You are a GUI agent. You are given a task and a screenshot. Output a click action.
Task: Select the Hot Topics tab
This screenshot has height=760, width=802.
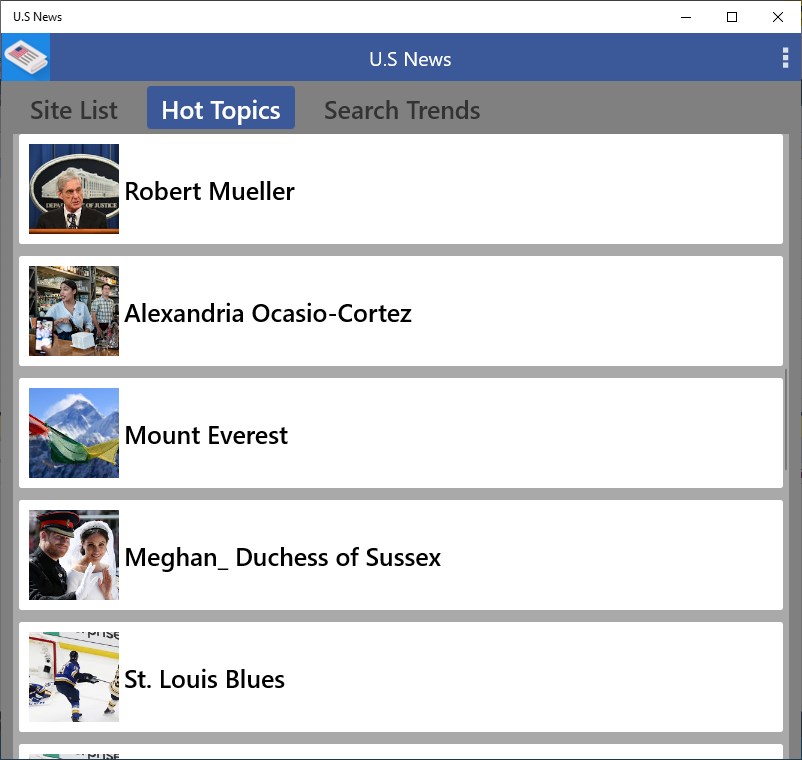[221, 108]
